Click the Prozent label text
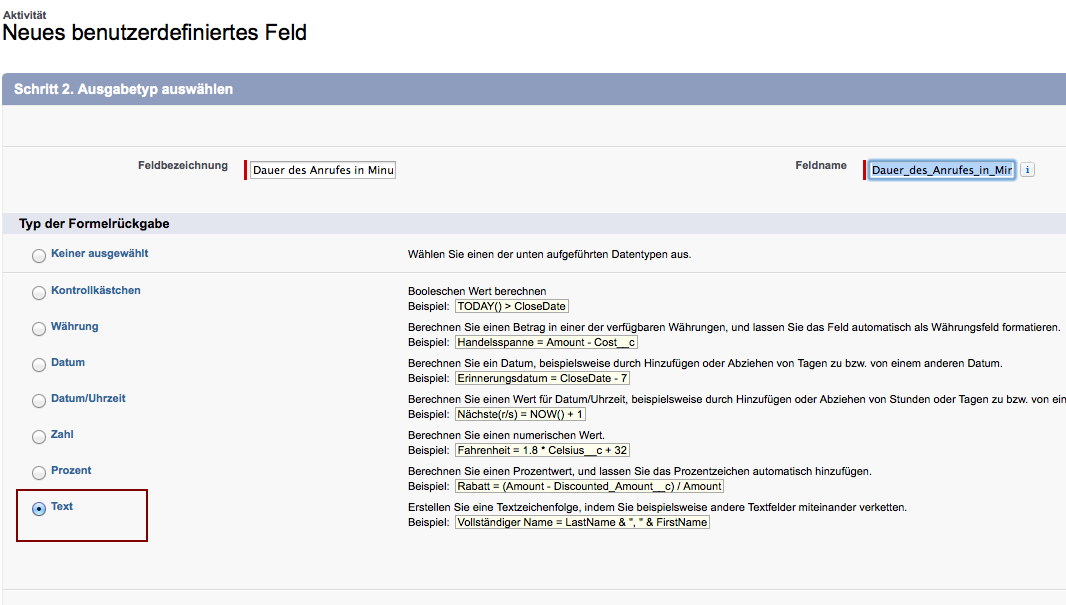Viewport: 1066px width, 605px height. [x=71, y=470]
